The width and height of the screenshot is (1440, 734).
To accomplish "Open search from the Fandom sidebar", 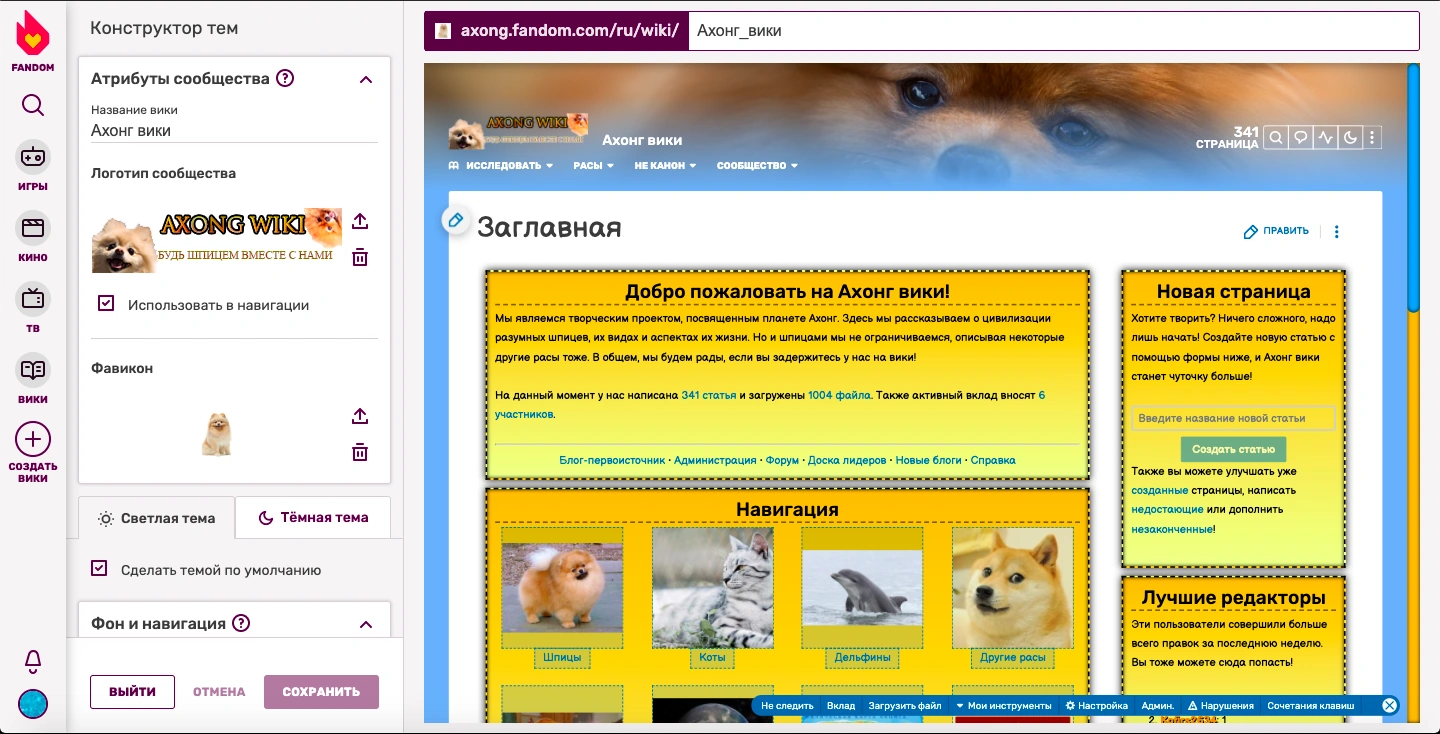I will (x=33, y=105).
